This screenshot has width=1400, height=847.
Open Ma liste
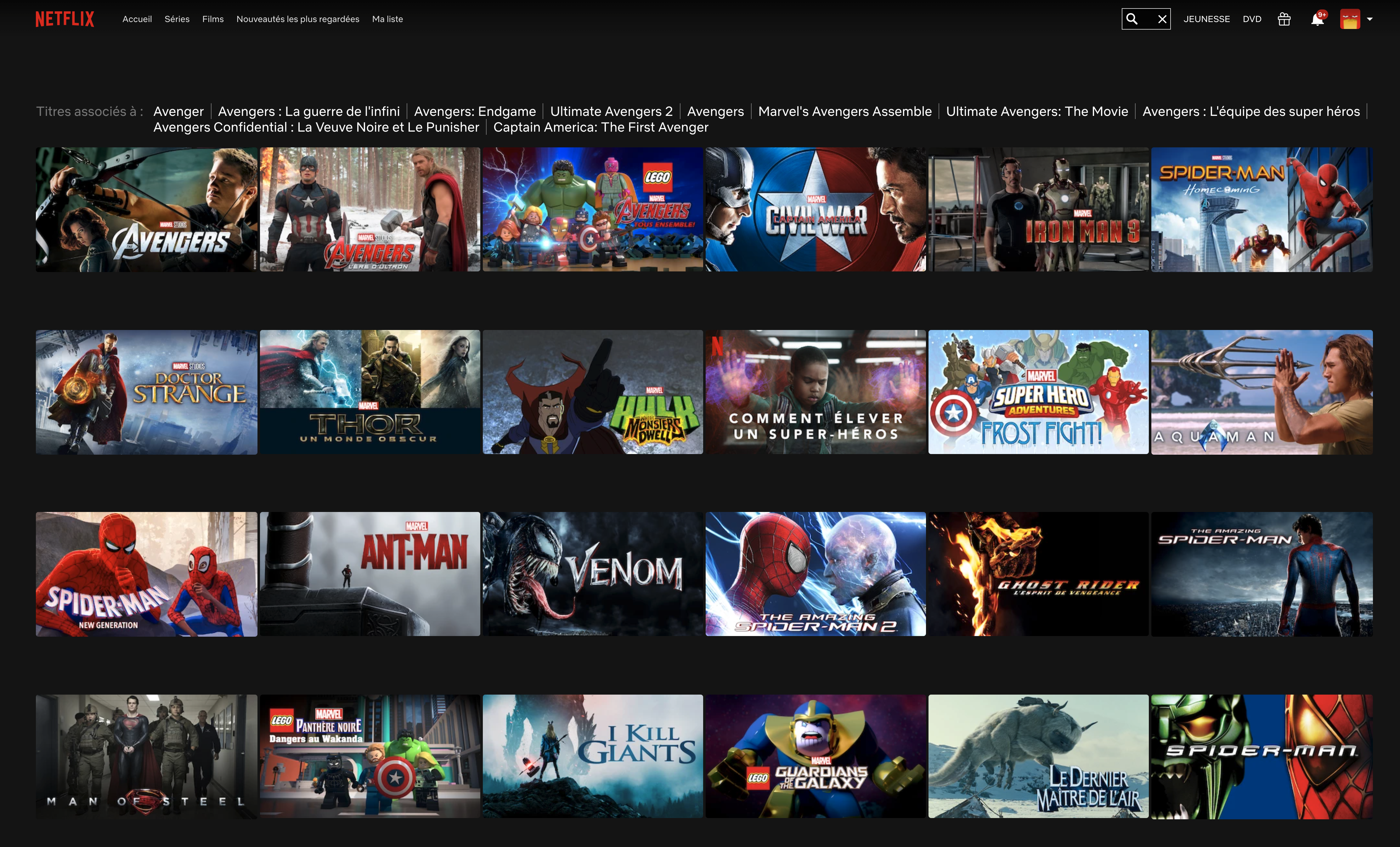[387, 19]
